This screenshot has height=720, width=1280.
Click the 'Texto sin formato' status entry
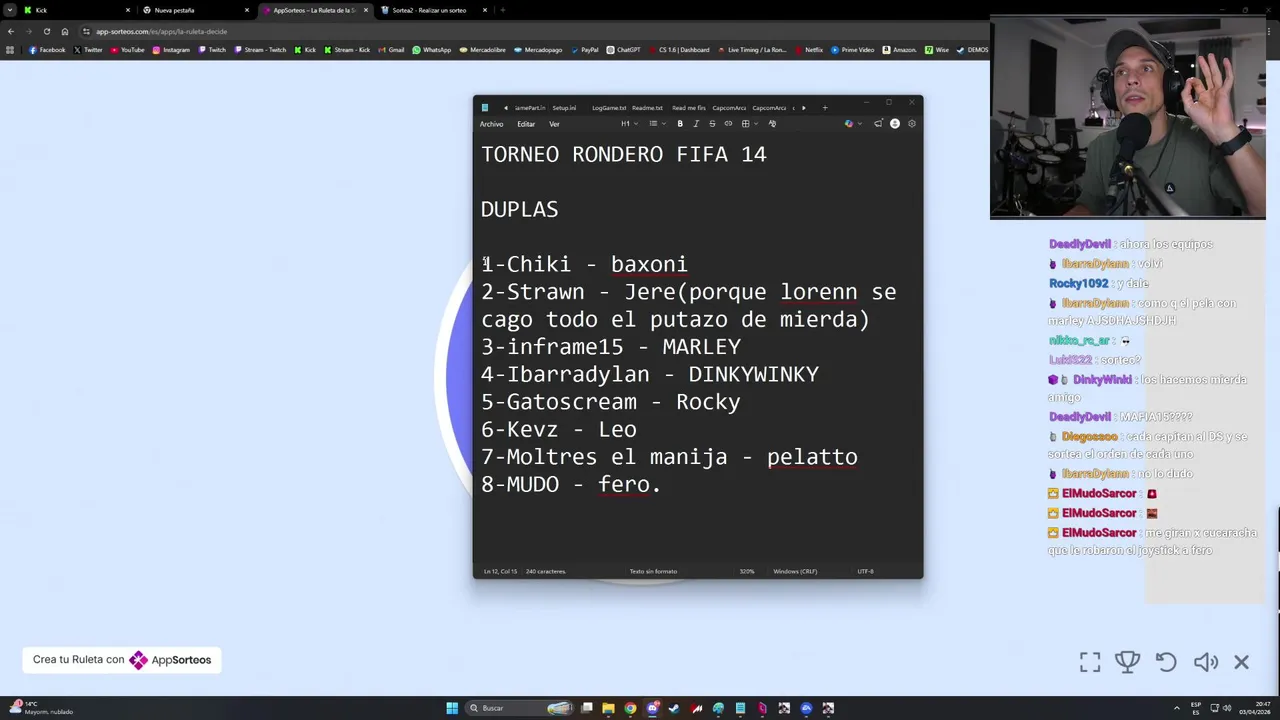(x=653, y=571)
